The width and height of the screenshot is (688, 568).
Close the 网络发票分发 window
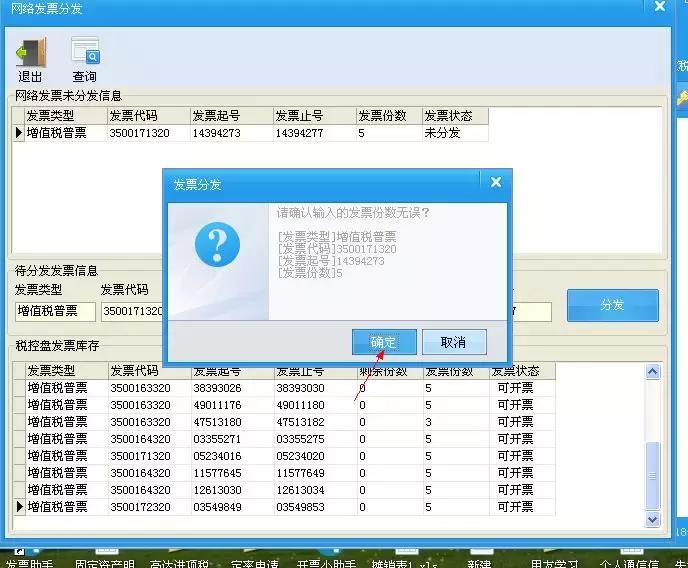(x=660, y=6)
